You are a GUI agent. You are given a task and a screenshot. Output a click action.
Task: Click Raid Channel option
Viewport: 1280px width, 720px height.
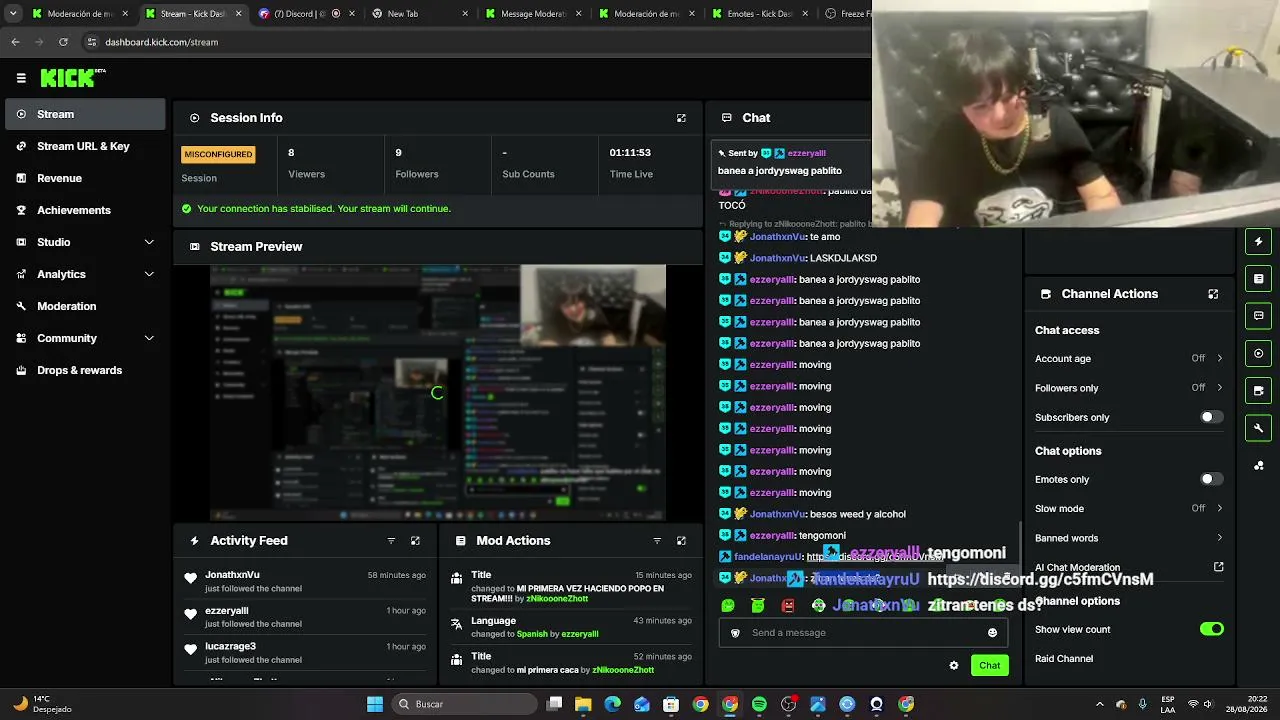click(1064, 659)
